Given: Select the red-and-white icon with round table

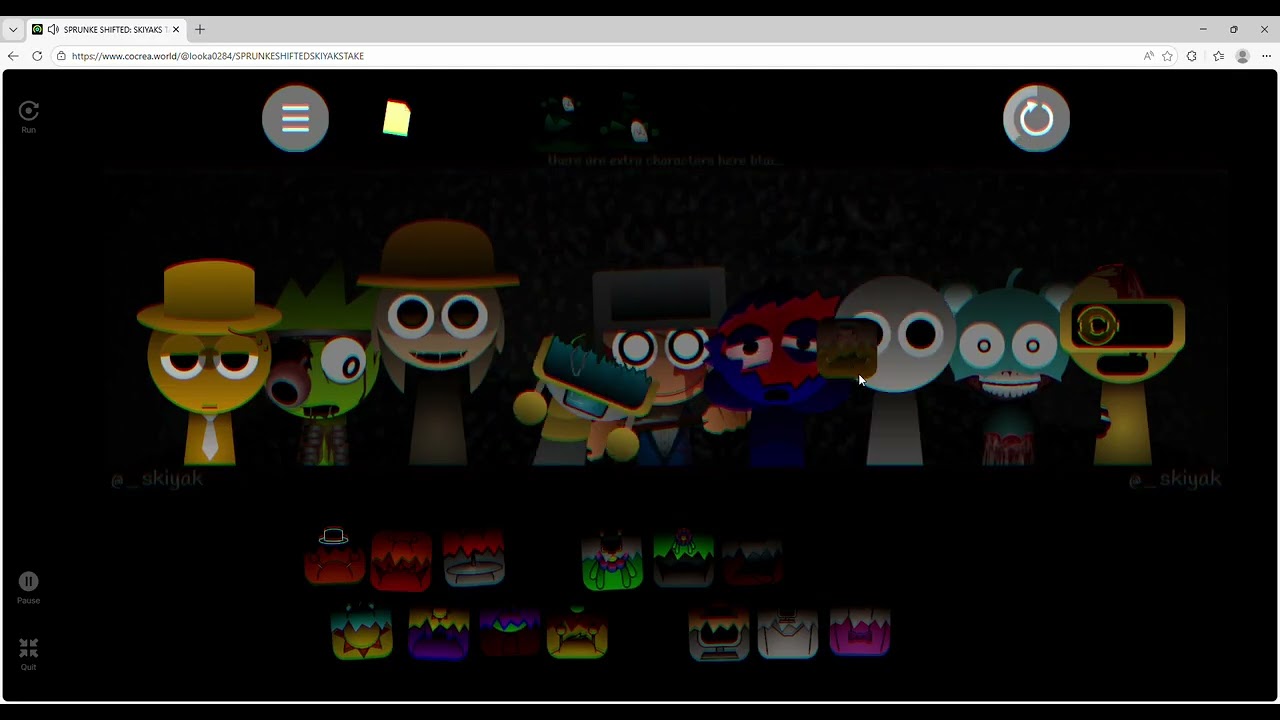Looking at the screenshot, I should [474, 559].
